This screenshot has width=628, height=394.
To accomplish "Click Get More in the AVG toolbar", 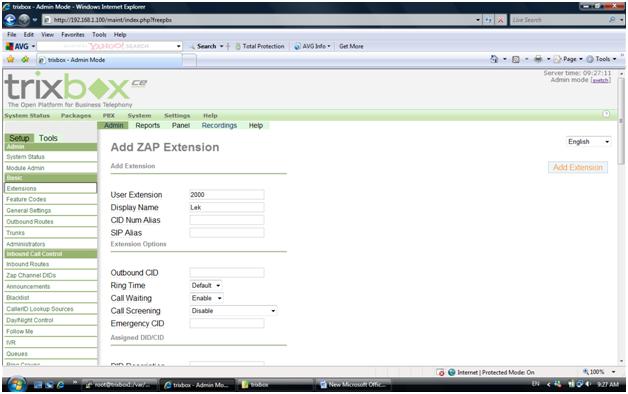I will coord(351,46).
